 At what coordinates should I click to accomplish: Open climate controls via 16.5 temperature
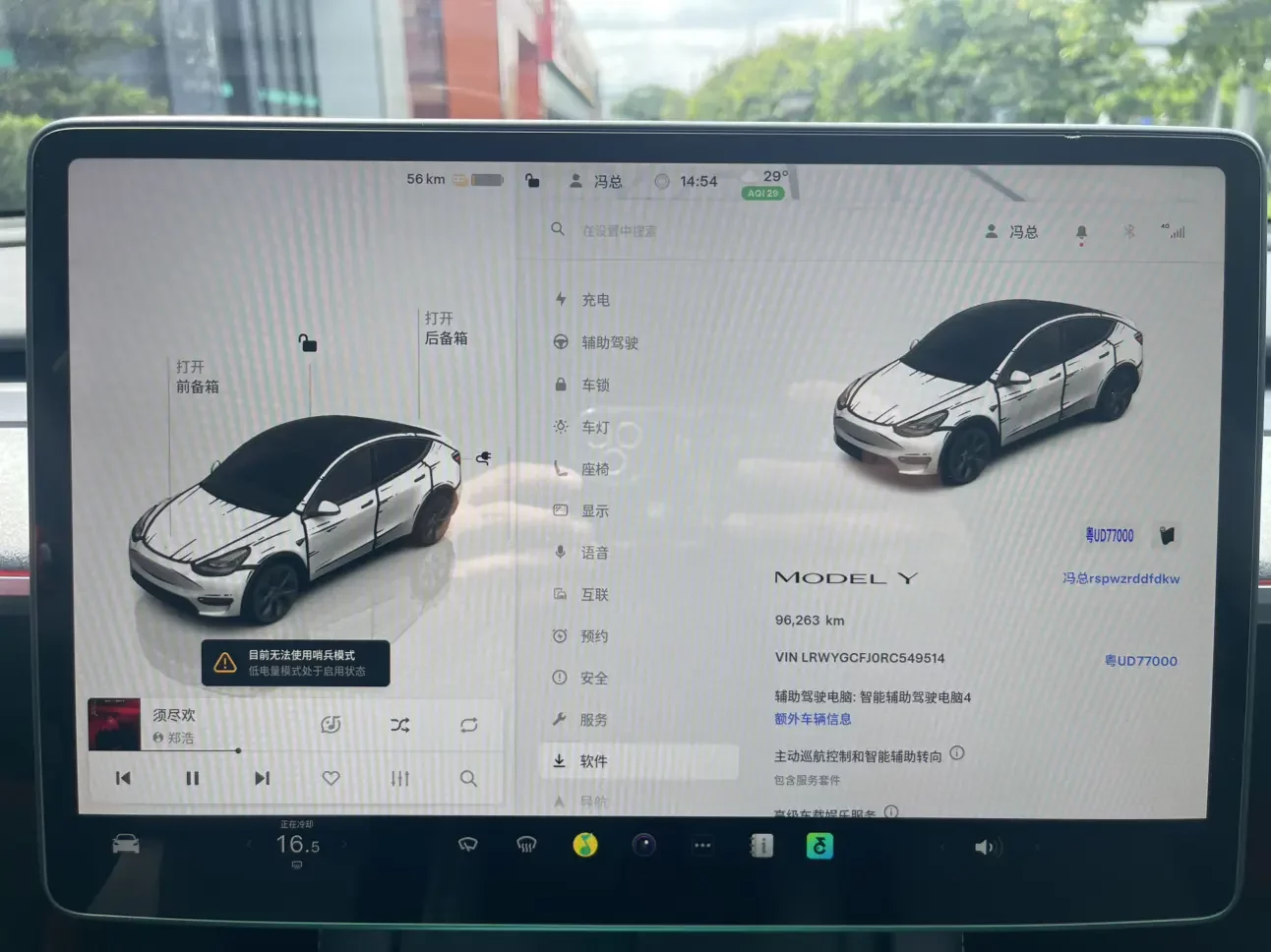coord(297,844)
